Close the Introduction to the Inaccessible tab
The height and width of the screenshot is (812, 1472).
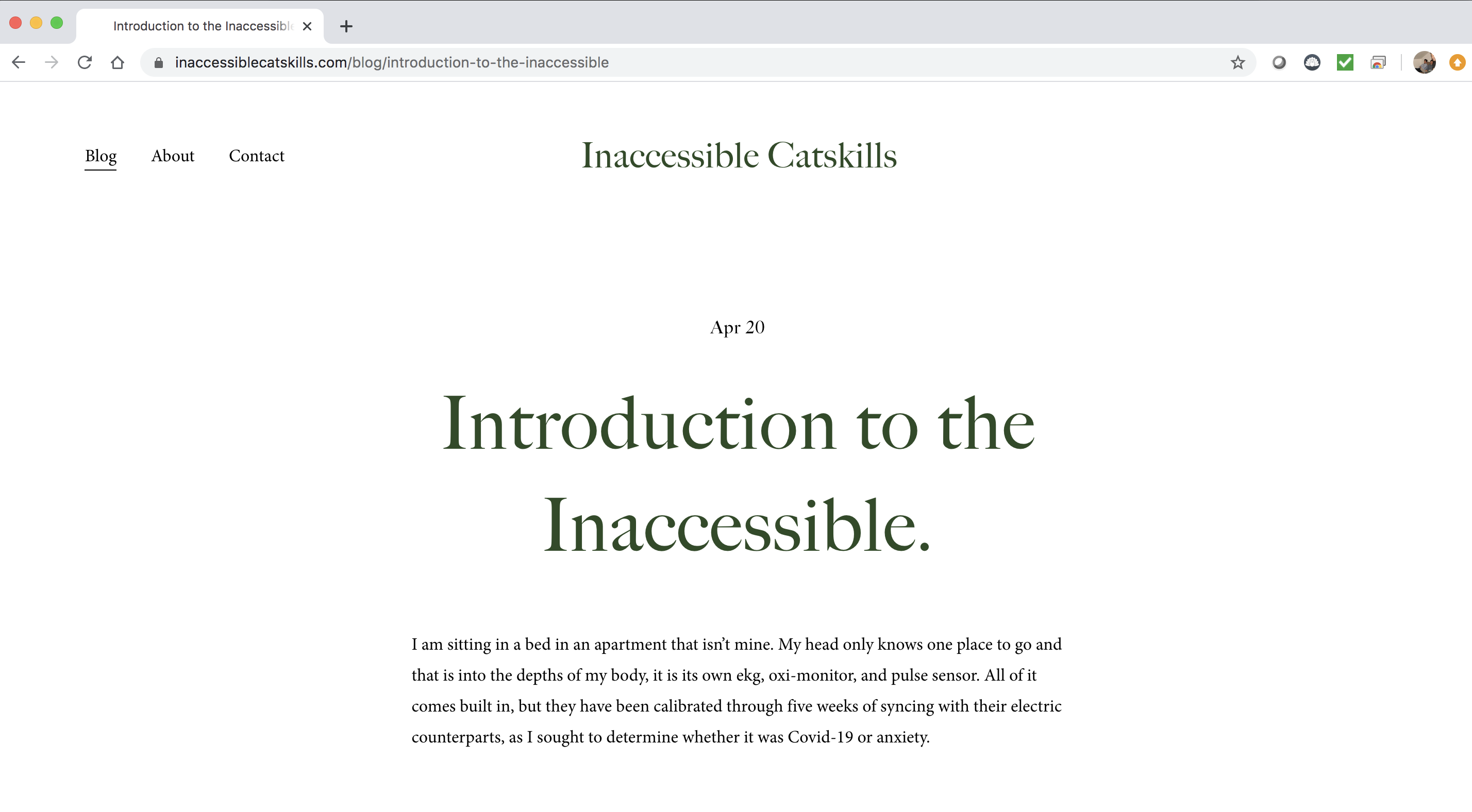(x=307, y=26)
